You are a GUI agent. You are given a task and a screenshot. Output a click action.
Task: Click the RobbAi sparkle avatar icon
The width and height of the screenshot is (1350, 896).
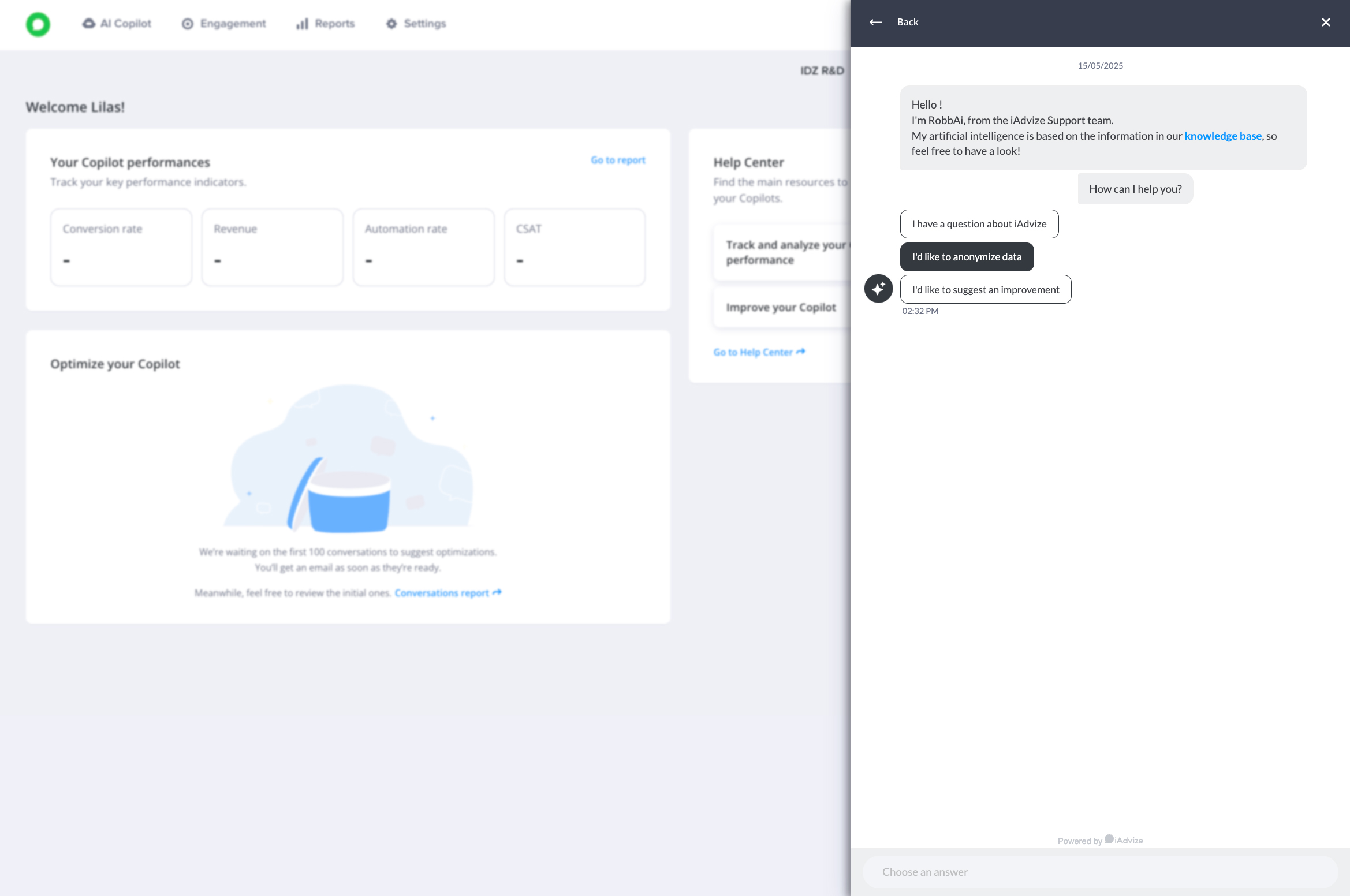tap(878, 289)
